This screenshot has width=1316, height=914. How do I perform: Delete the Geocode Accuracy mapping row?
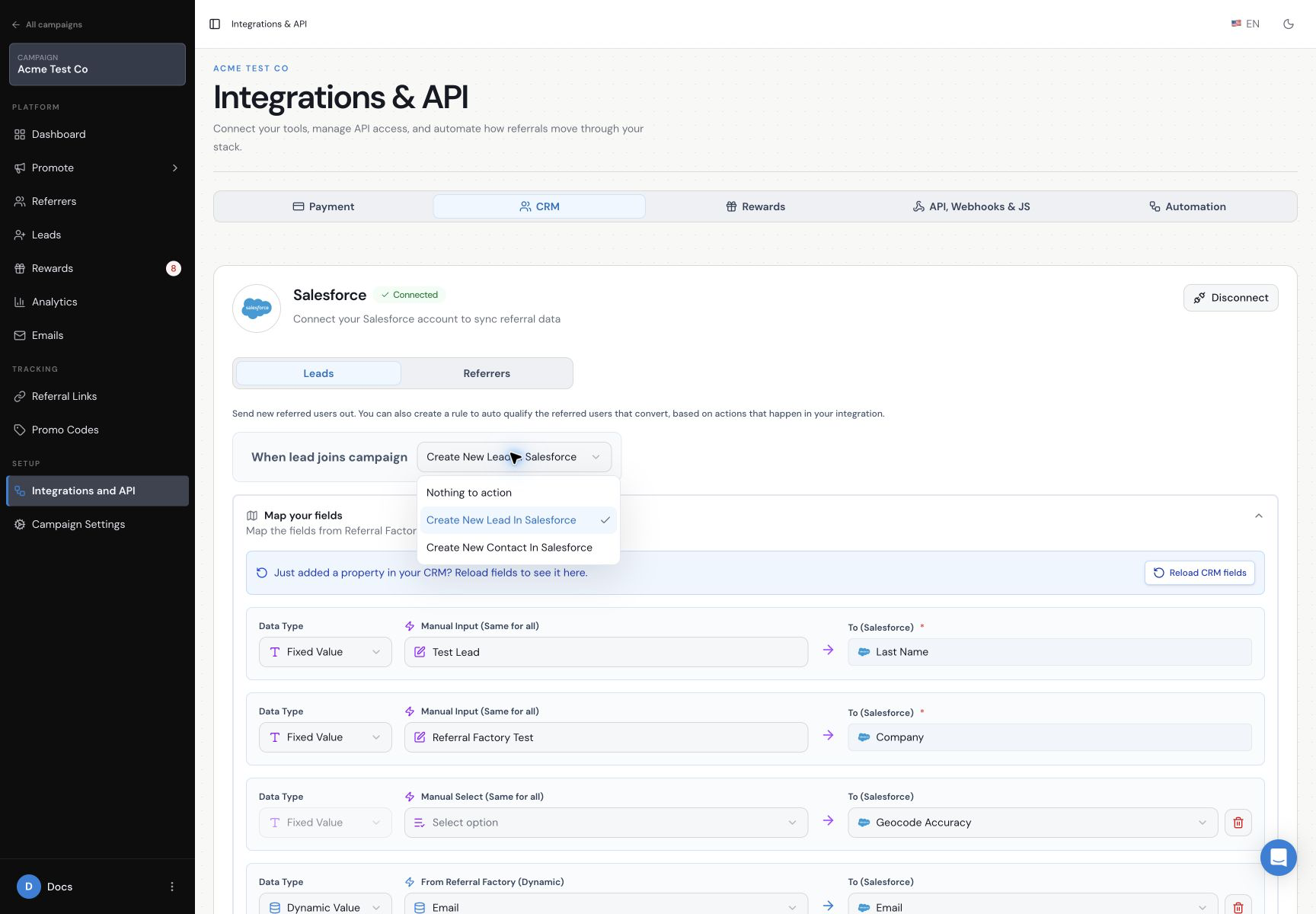[x=1238, y=823]
